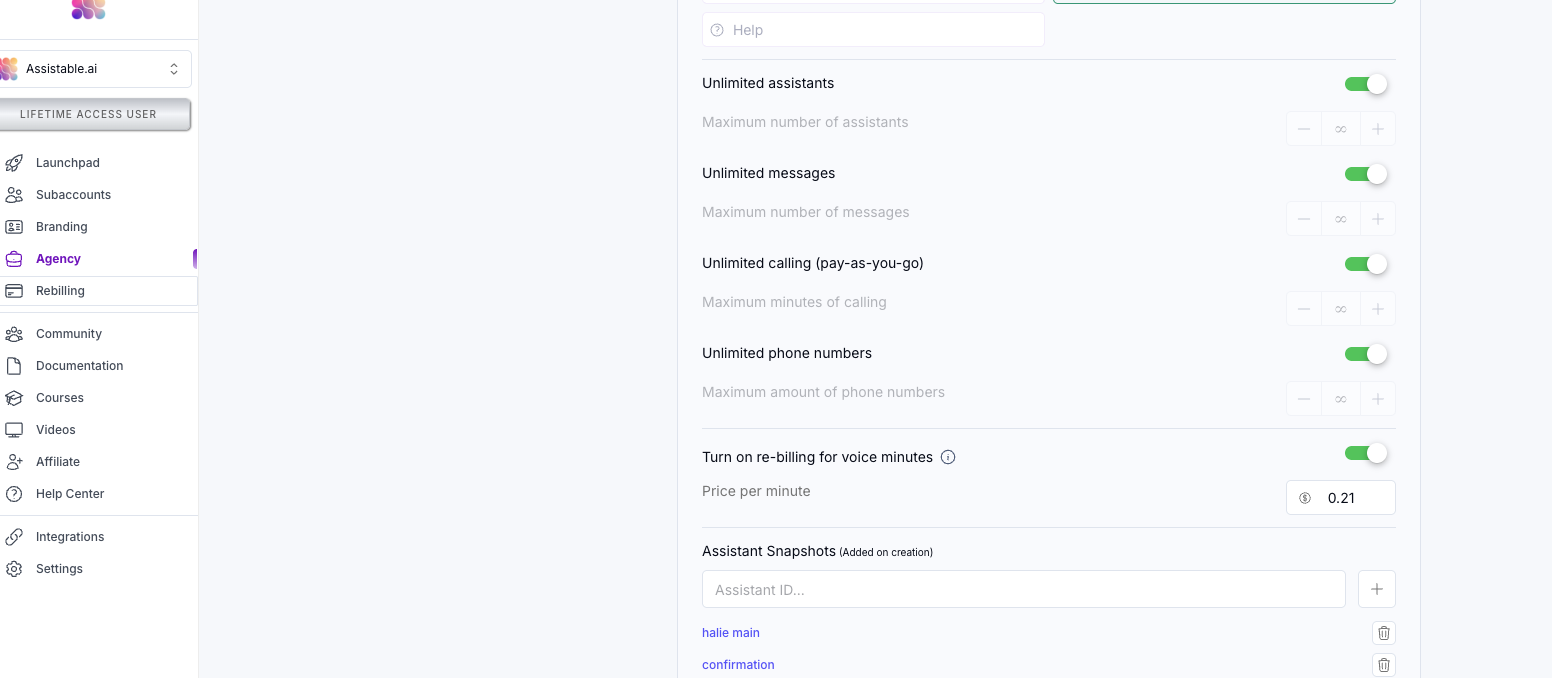Disable the Unlimited assistants toggle
This screenshot has width=1552, height=678.
click(x=1366, y=84)
